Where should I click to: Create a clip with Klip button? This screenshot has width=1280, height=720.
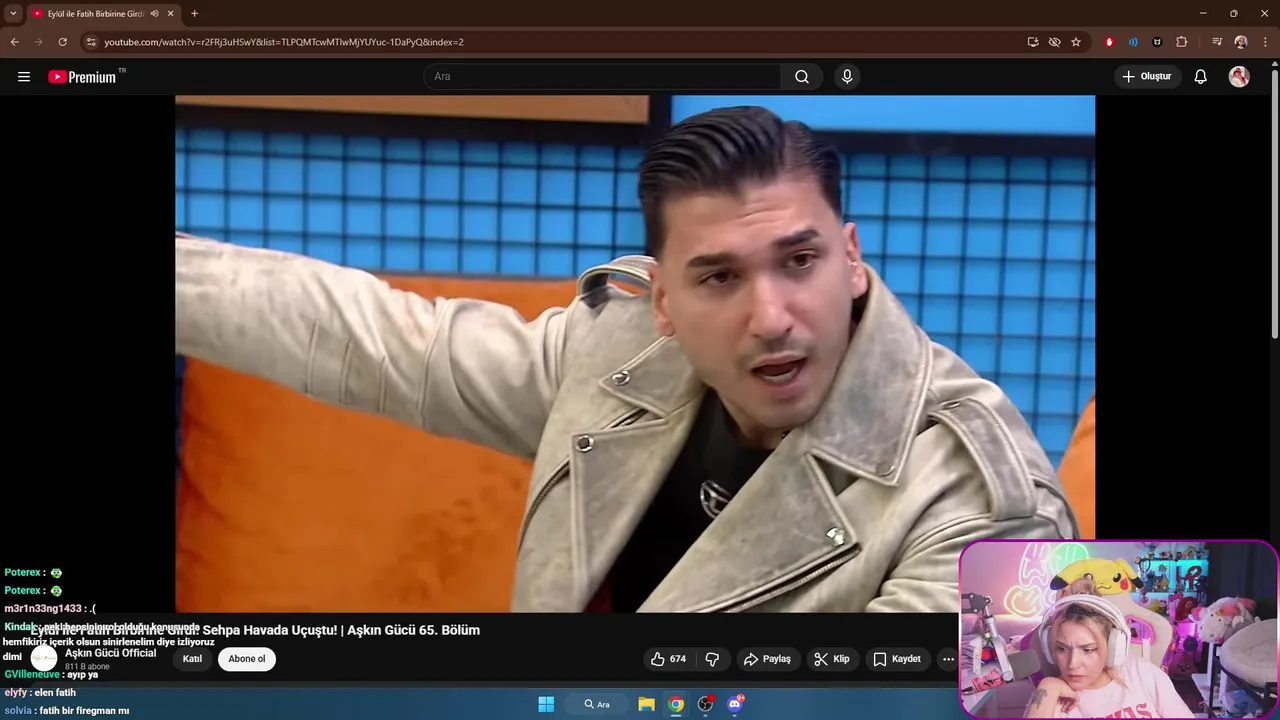(832, 659)
